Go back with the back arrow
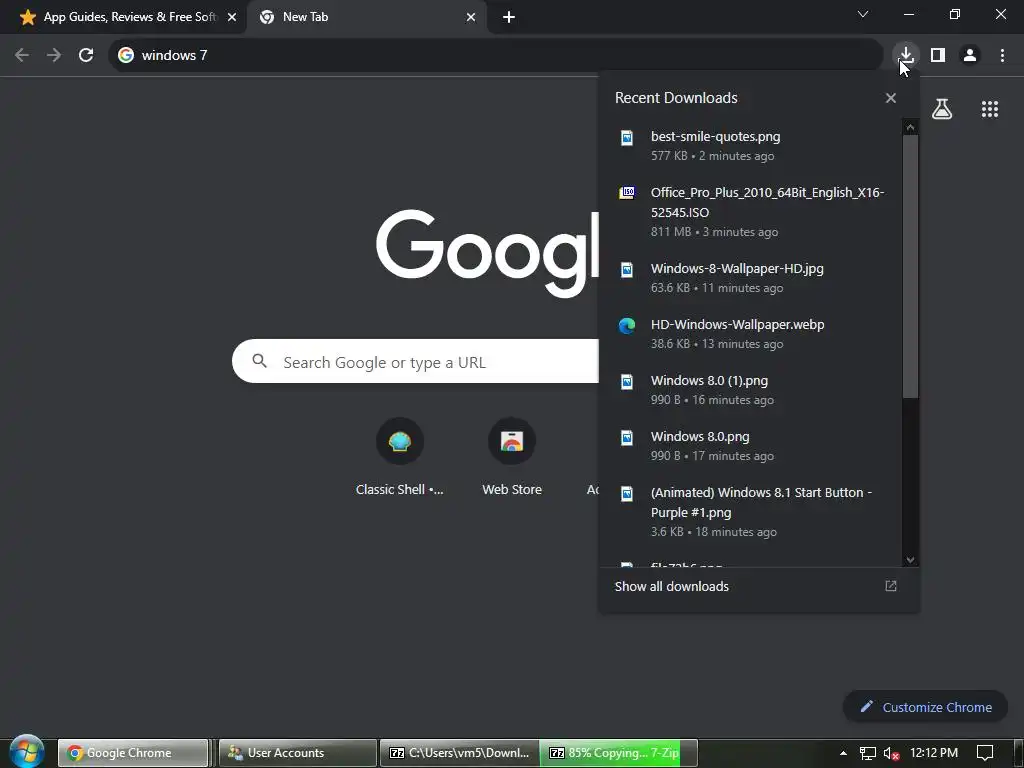 [22, 55]
